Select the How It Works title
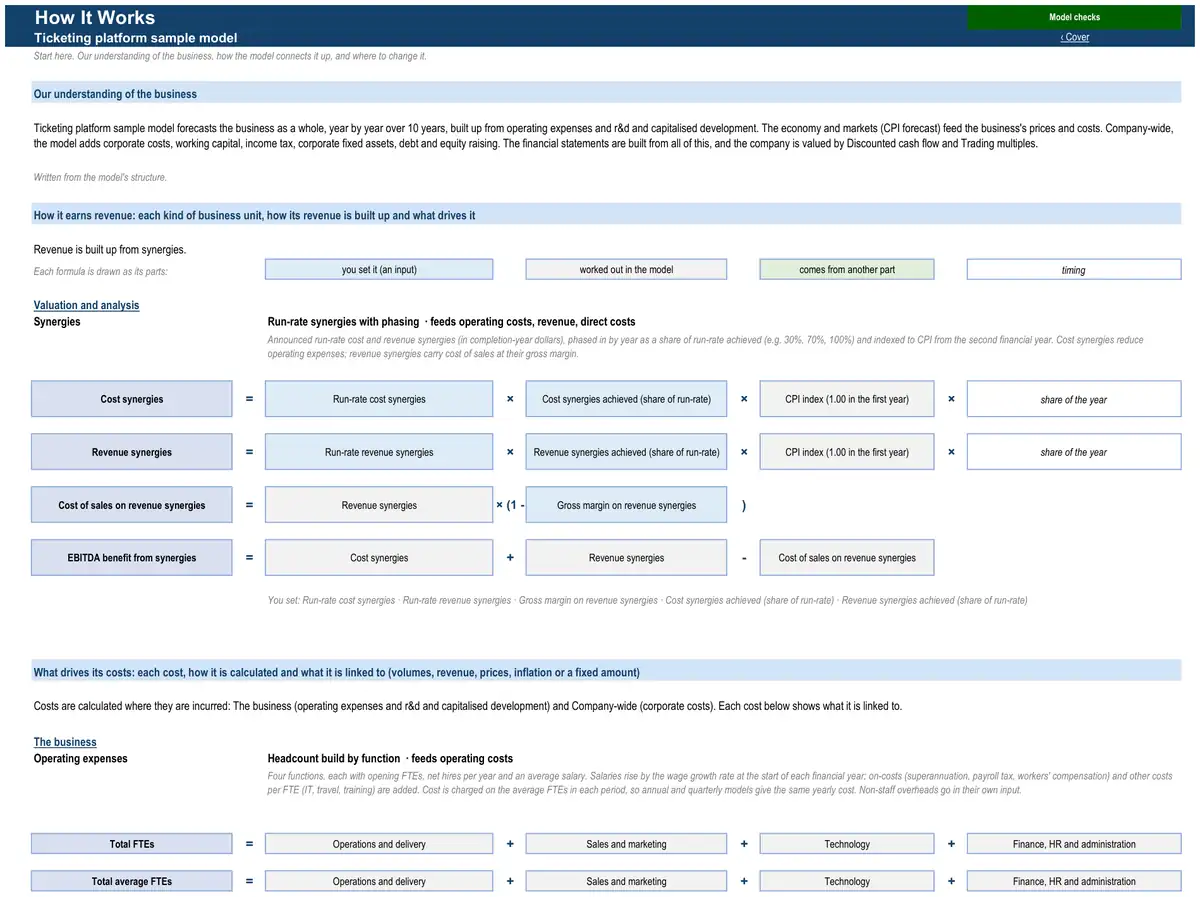1200x897 pixels. tap(95, 17)
